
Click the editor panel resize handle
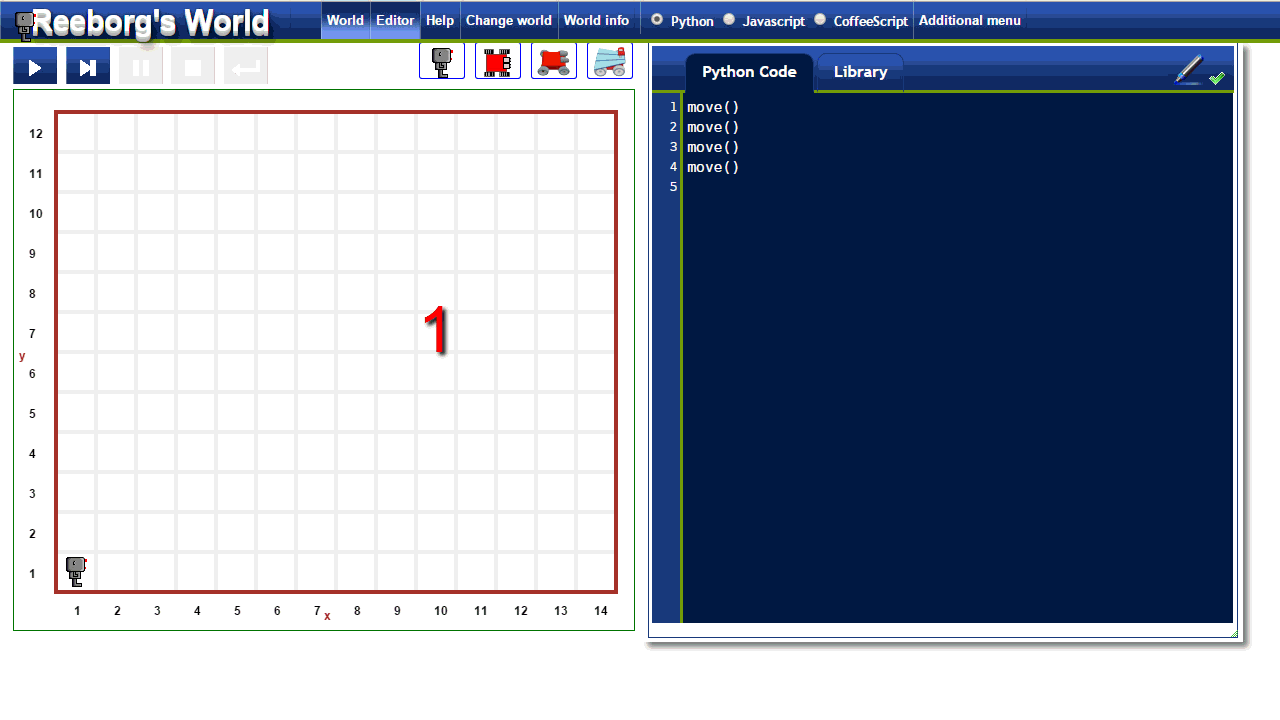pos(1234,633)
